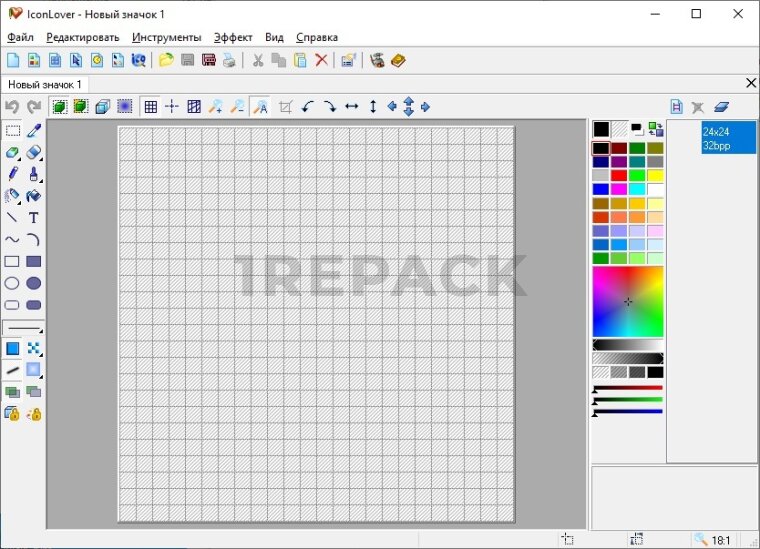Image resolution: width=760 pixels, height=549 pixels.
Task: Pick the Color picker eyedropper tool
Action: [x=34, y=131]
